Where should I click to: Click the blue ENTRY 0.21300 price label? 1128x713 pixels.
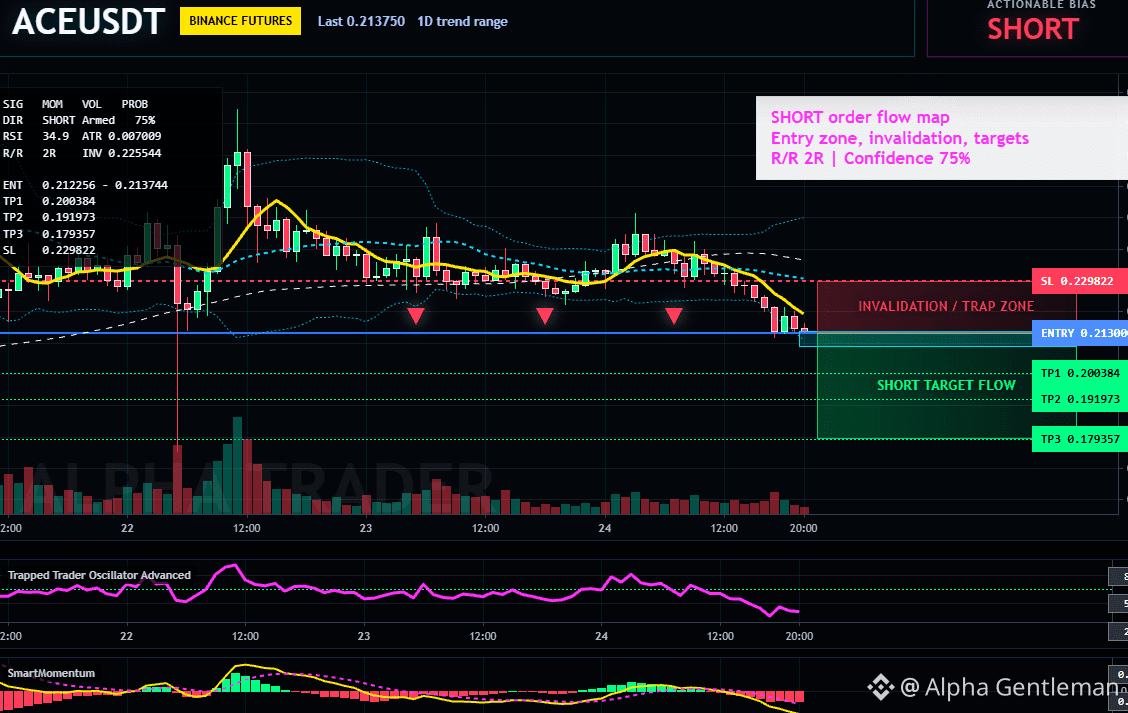coord(1080,333)
